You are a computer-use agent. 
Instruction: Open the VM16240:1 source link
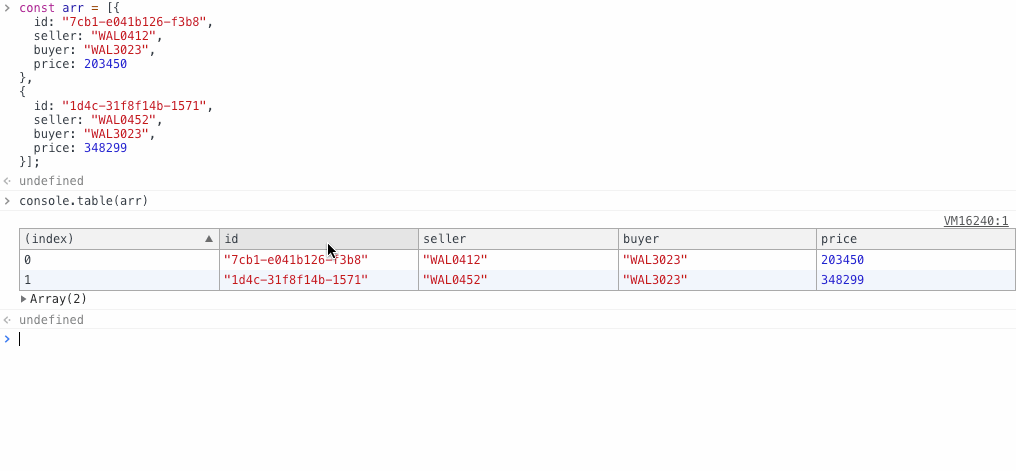pyautogui.click(x=976, y=222)
